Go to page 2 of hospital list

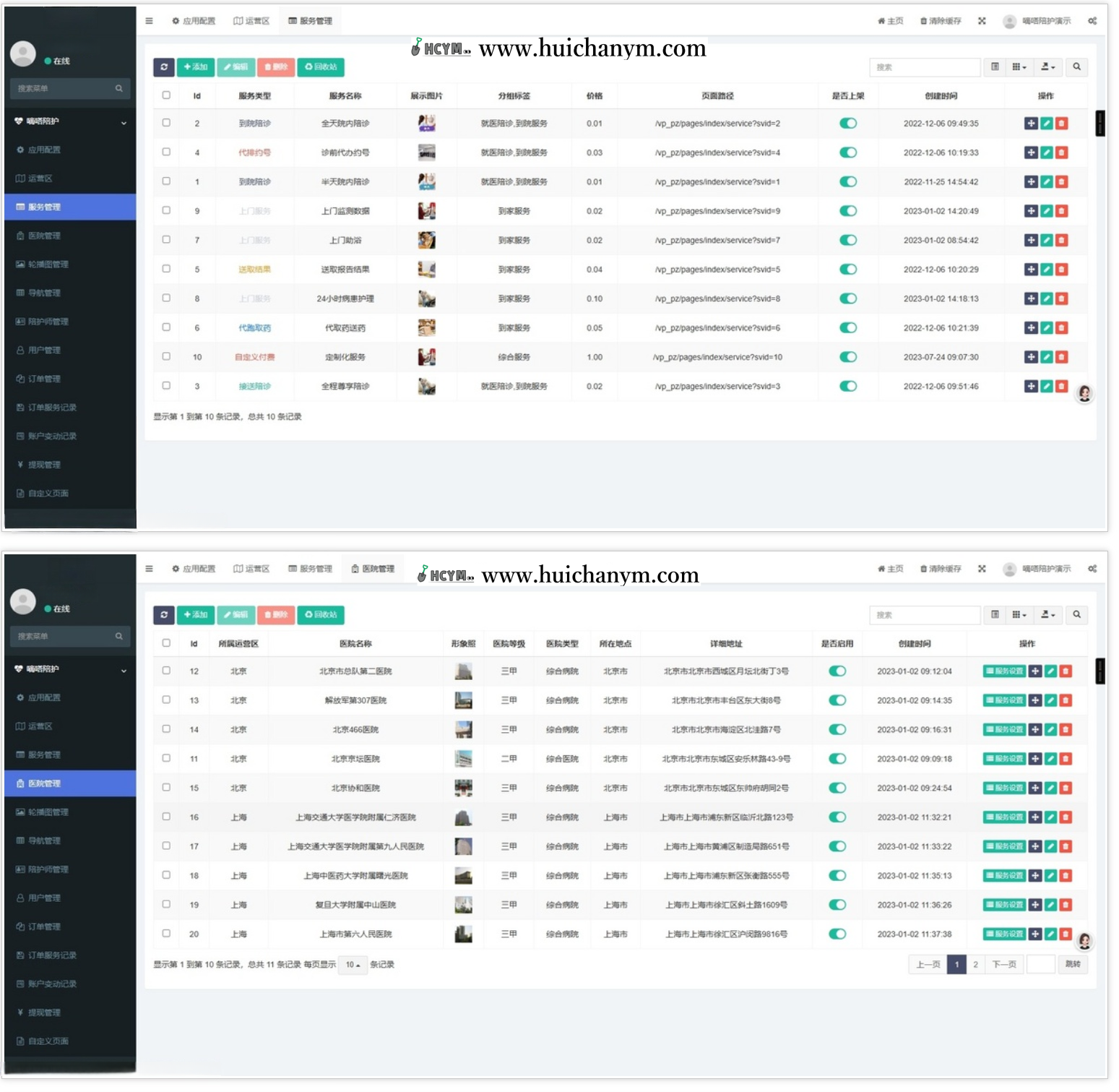[975, 965]
